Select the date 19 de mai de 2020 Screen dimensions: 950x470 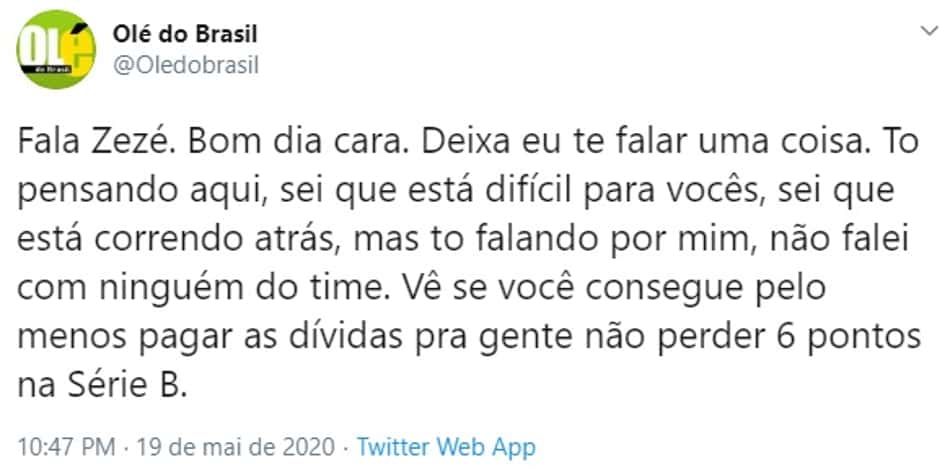pyautogui.click(x=236, y=448)
